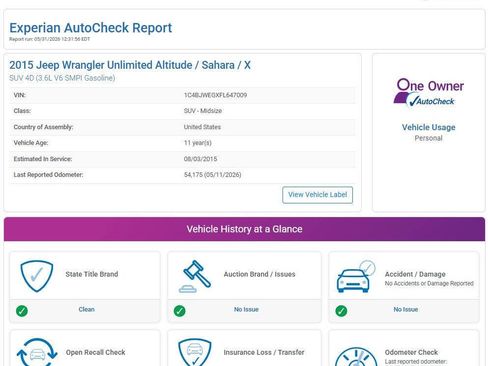This screenshot has width=488, height=366.
Task: Click the Vehicle History at a Glance banner
Action: [244, 229]
